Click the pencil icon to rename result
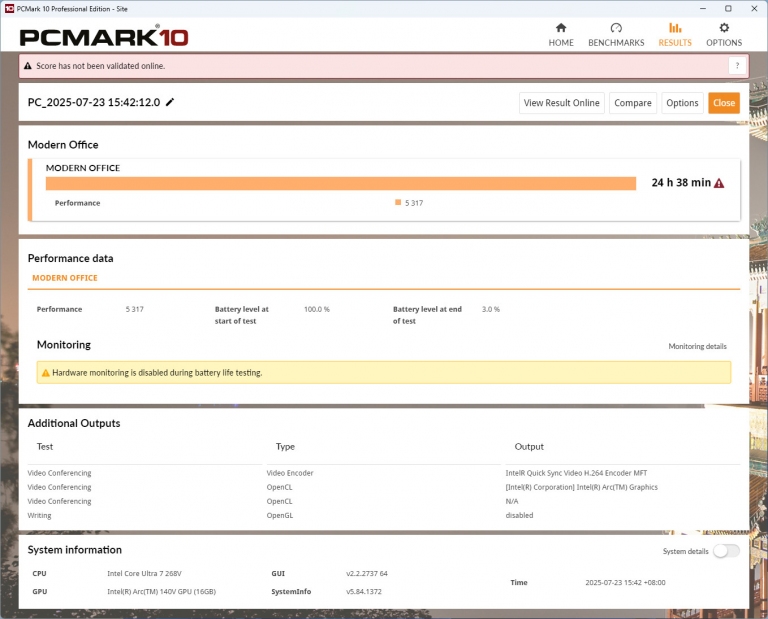The image size is (768, 619). [x=170, y=102]
